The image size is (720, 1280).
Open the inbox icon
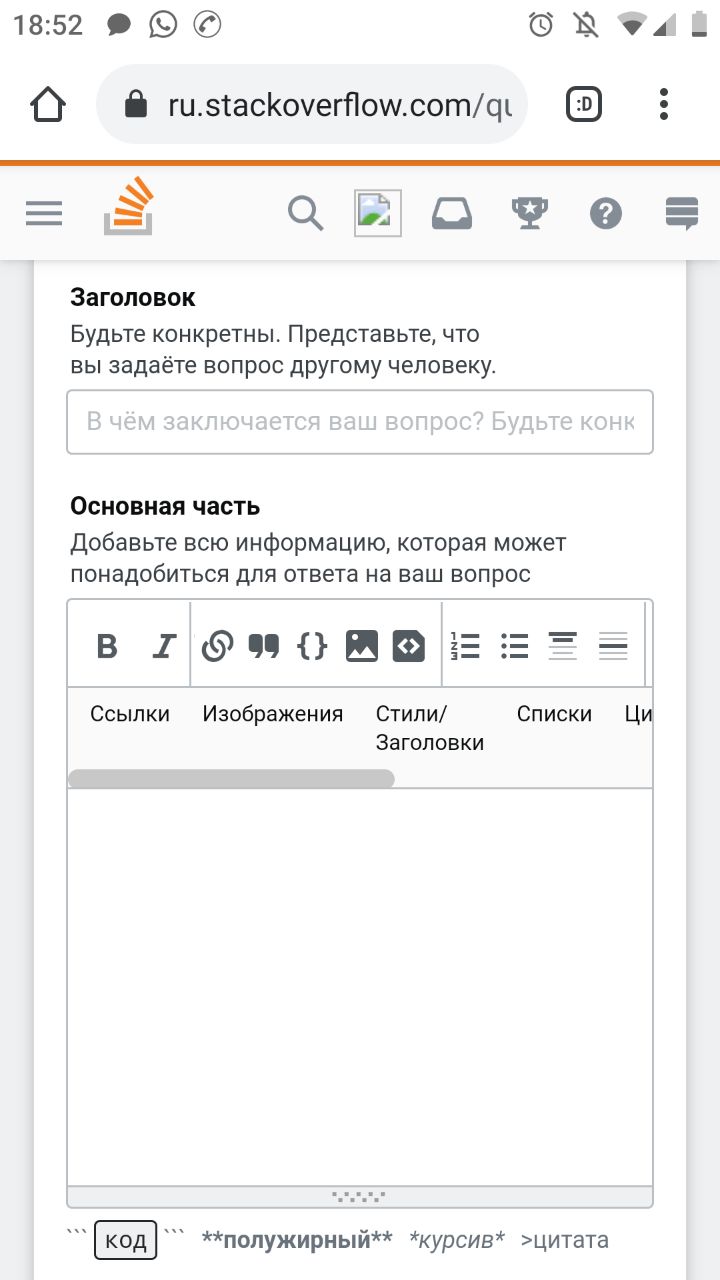coord(452,213)
